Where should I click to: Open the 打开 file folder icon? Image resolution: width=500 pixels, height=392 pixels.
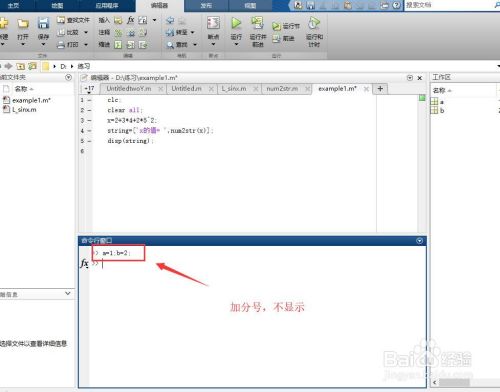(23, 24)
